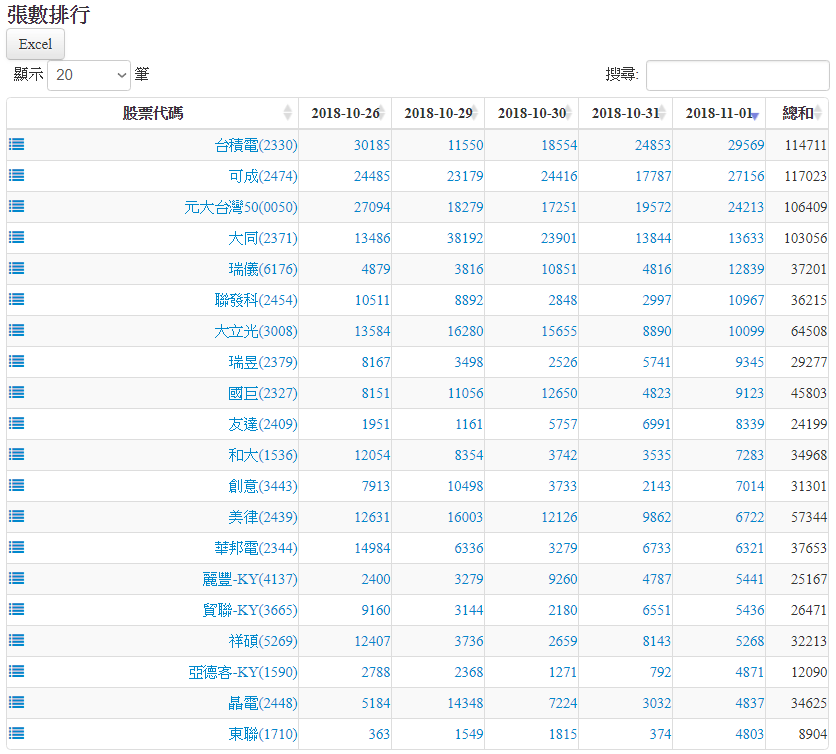Click the list icon beside 可成(2474)
The width and height of the screenshot is (836, 754).
click(16, 175)
